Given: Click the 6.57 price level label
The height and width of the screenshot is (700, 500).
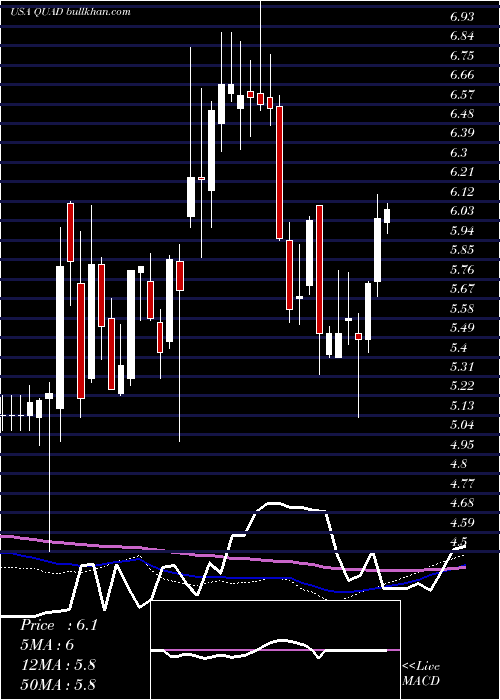Looking at the screenshot, I should 462,95.
